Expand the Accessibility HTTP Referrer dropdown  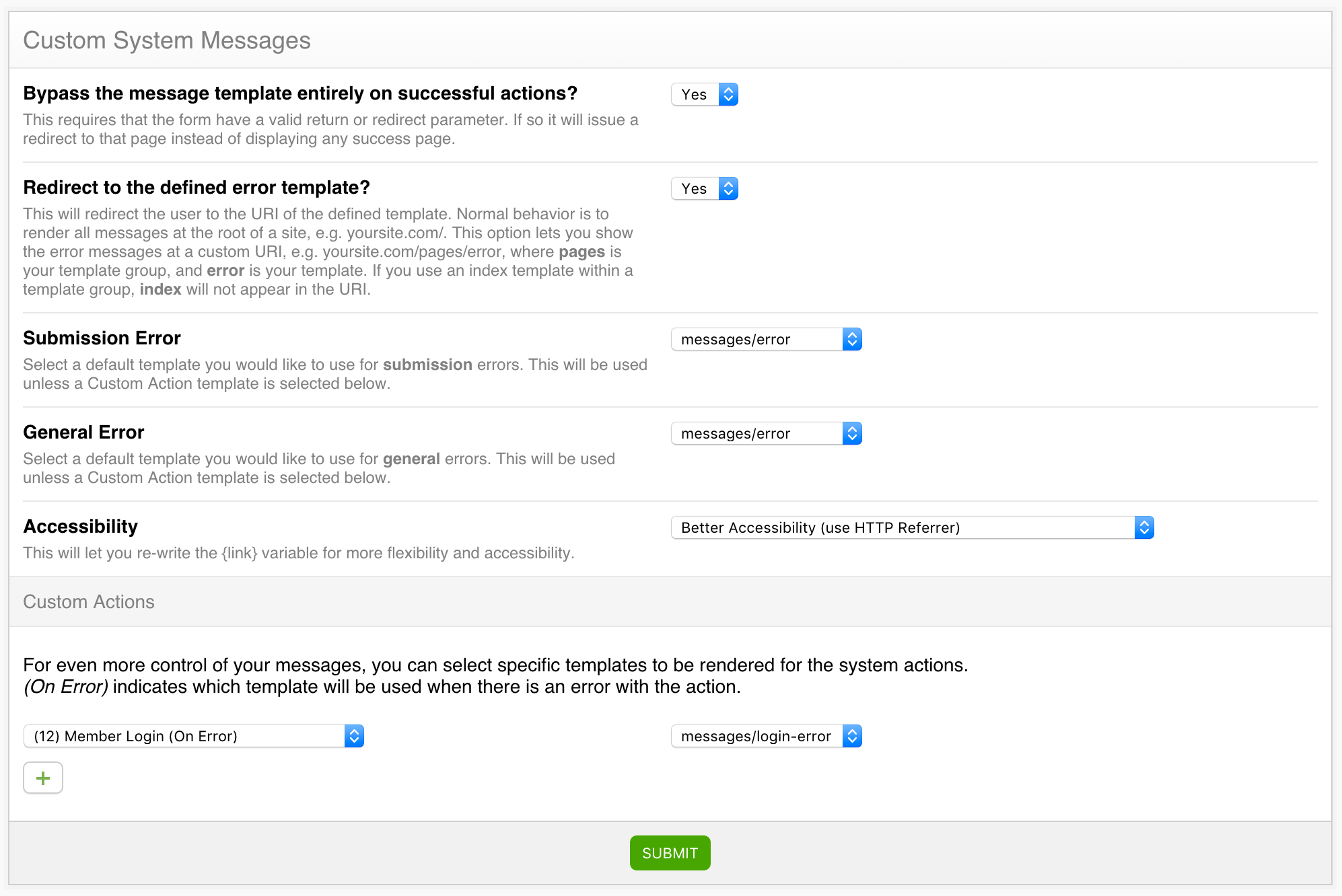912,528
